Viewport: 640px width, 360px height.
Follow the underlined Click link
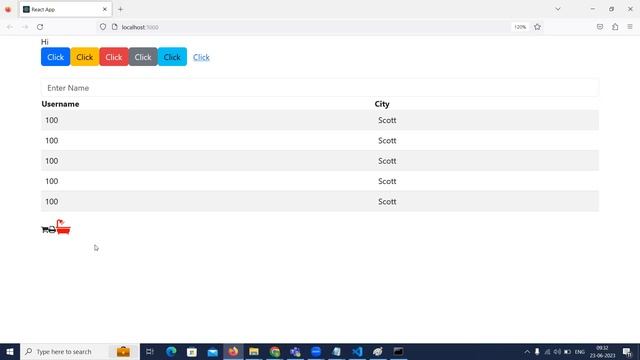(201, 57)
